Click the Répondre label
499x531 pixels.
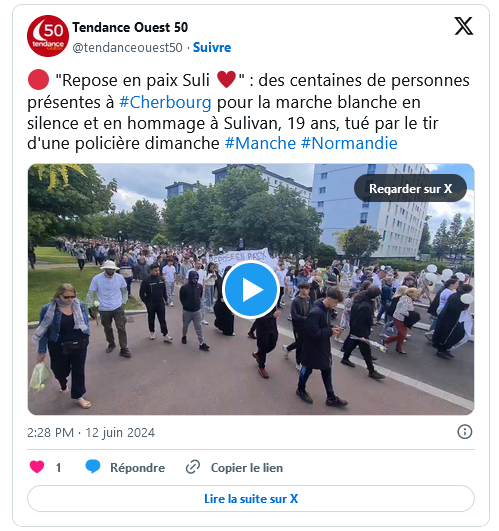coord(137,468)
